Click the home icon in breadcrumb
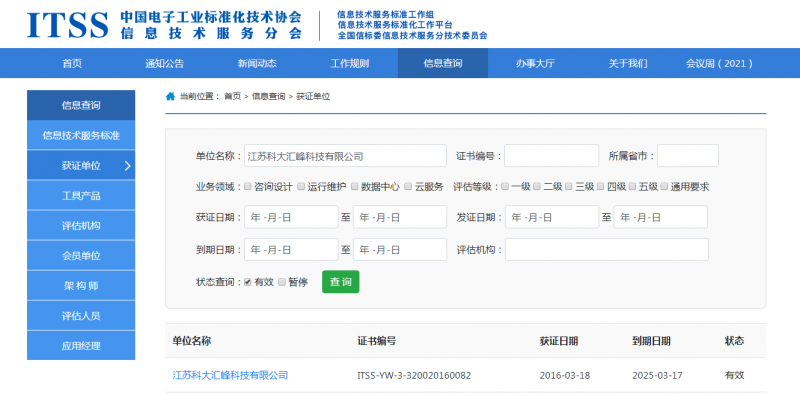The height and width of the screenshot is (396, 800). 170,96
